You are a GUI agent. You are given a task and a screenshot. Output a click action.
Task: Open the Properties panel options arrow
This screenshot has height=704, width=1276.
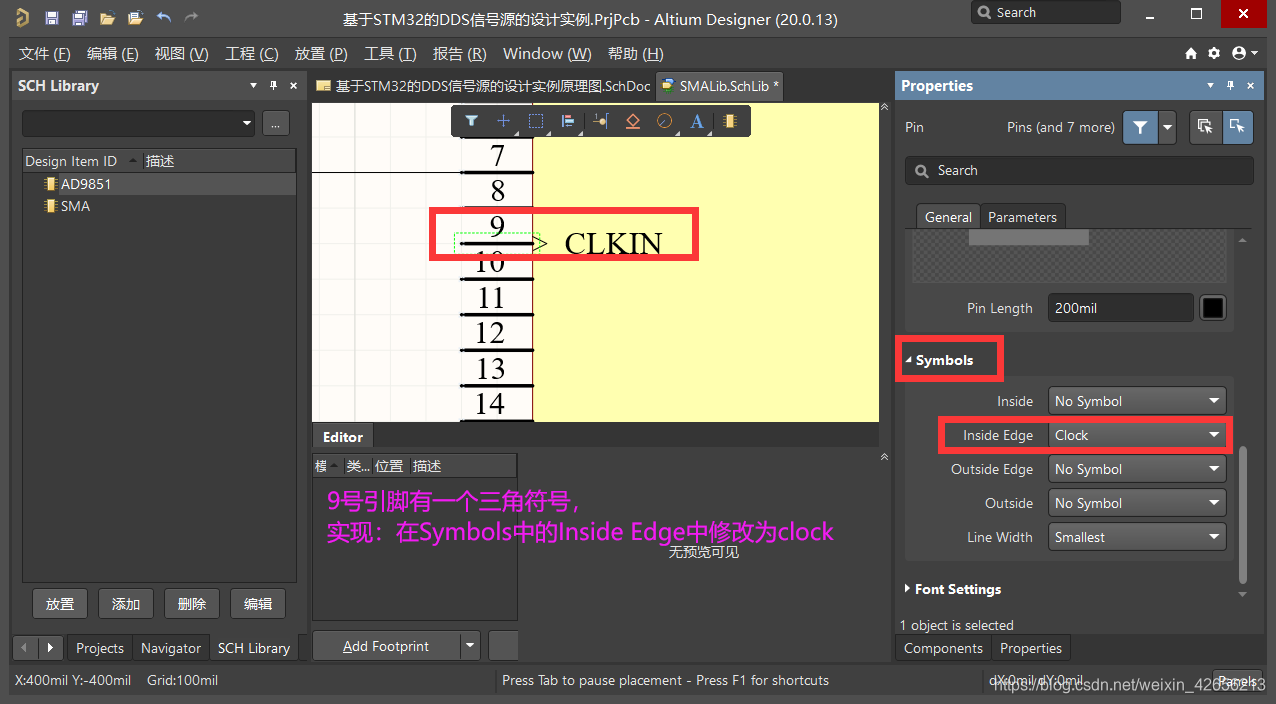pos(1210,86)
